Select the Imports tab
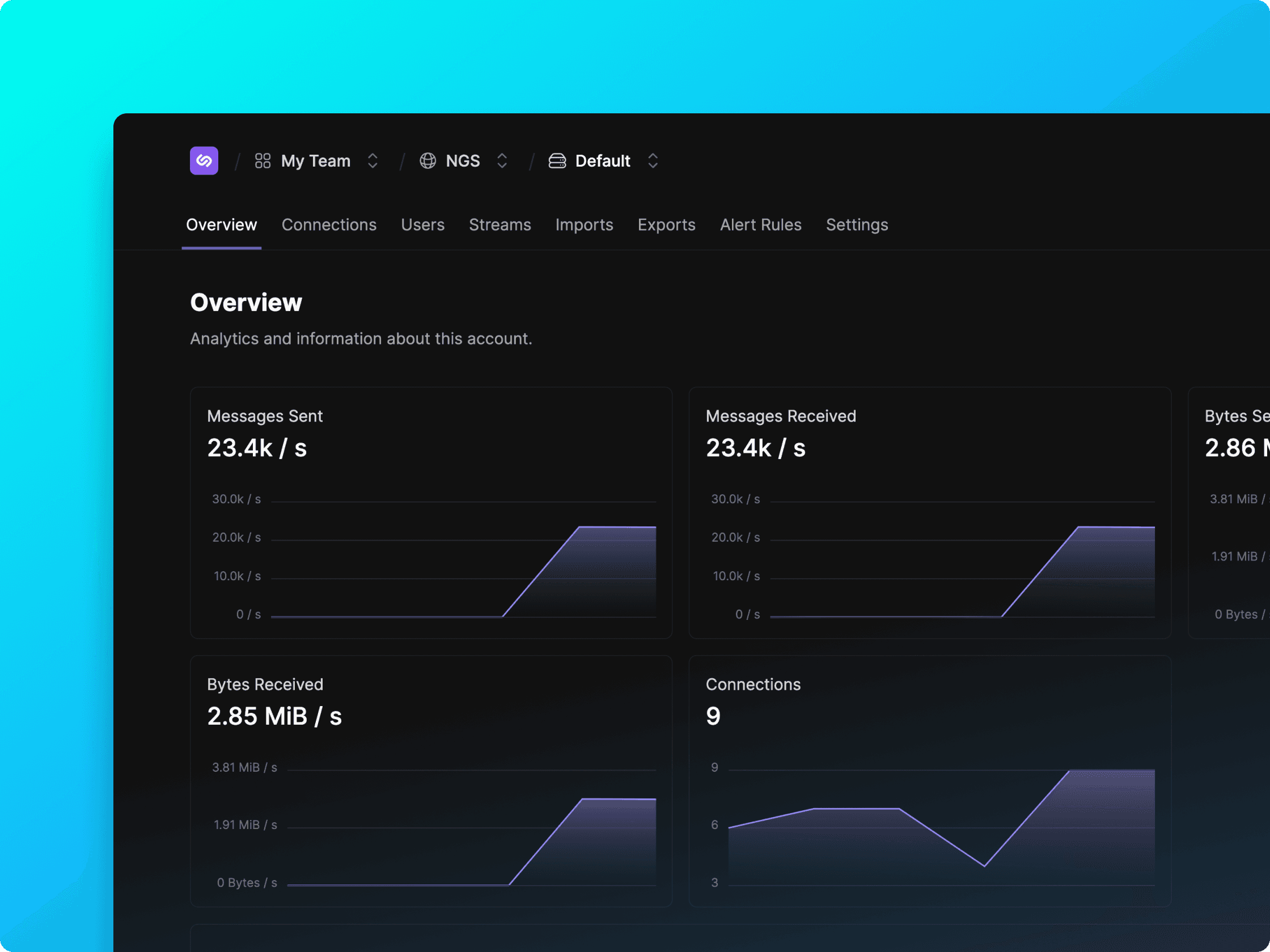Image resolution: width=1270 pixels, height=952 pixels. pyautogui.click(x=585, y=224)
